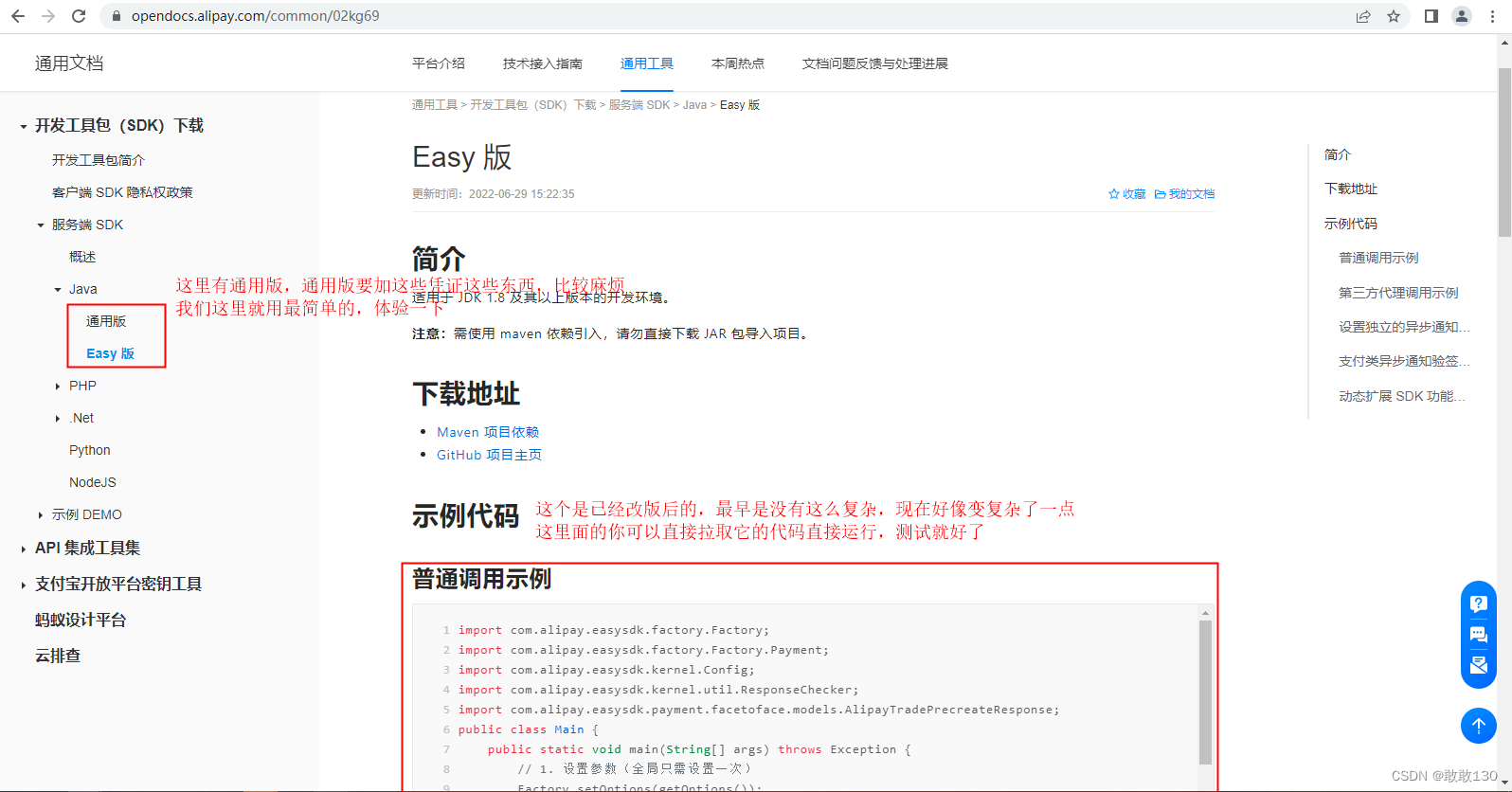The width and height of the screenshot is (1512, 792).
Task: Reload the opendocs.alipay.com page
Action: 79,16
